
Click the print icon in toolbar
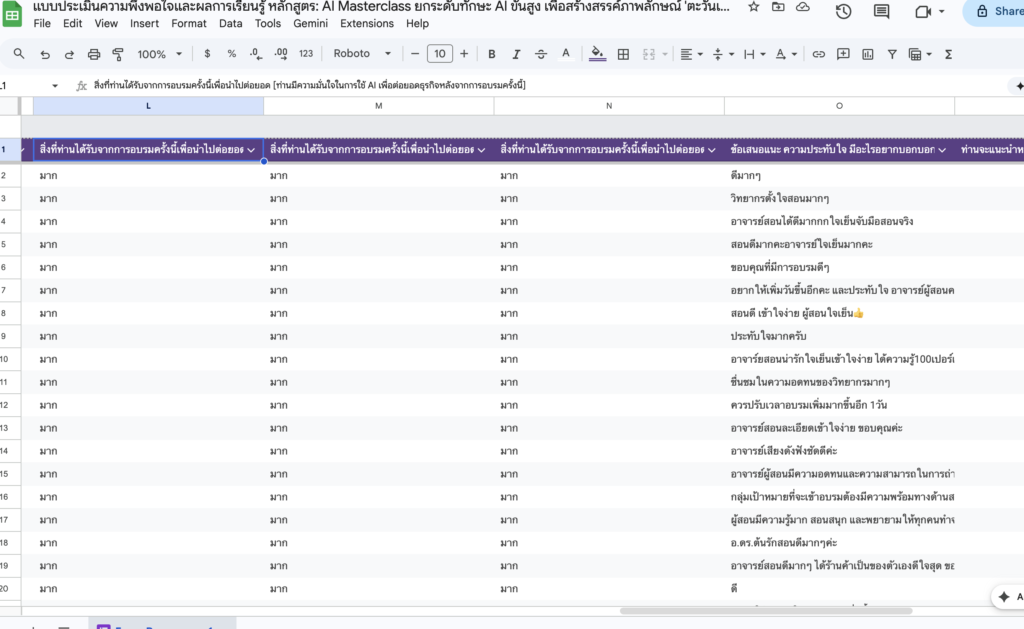[94, 54]
